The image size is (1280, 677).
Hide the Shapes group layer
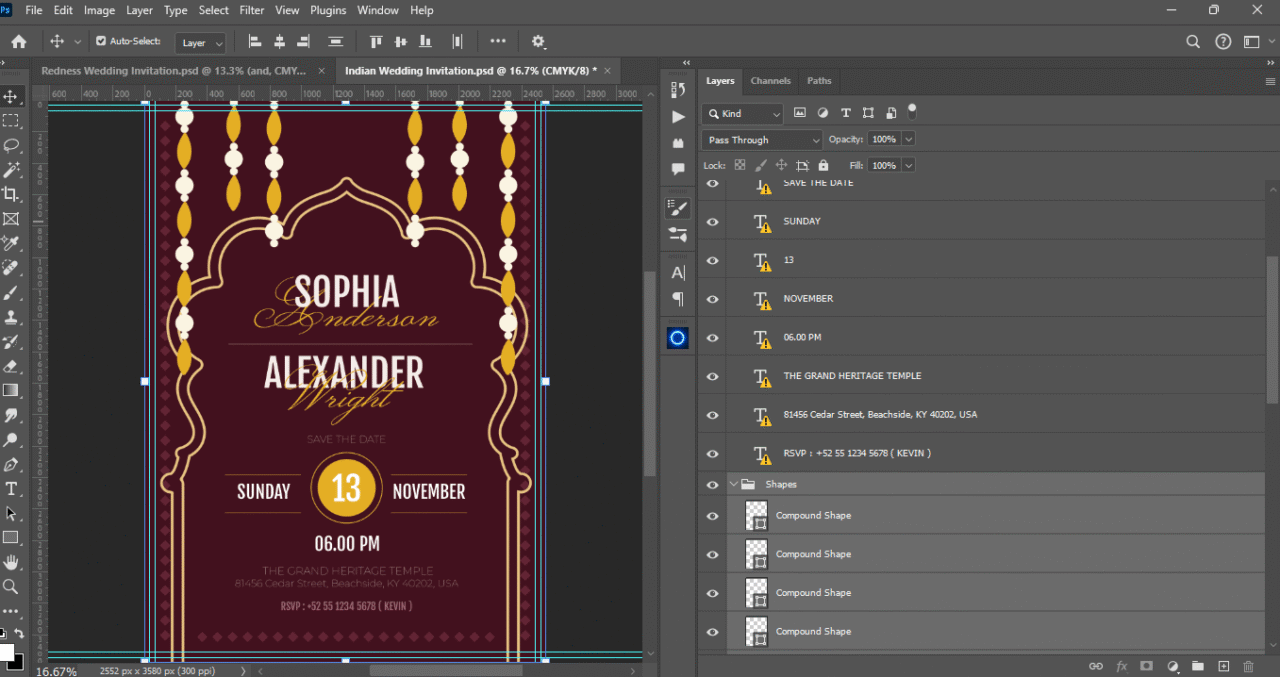712,485
